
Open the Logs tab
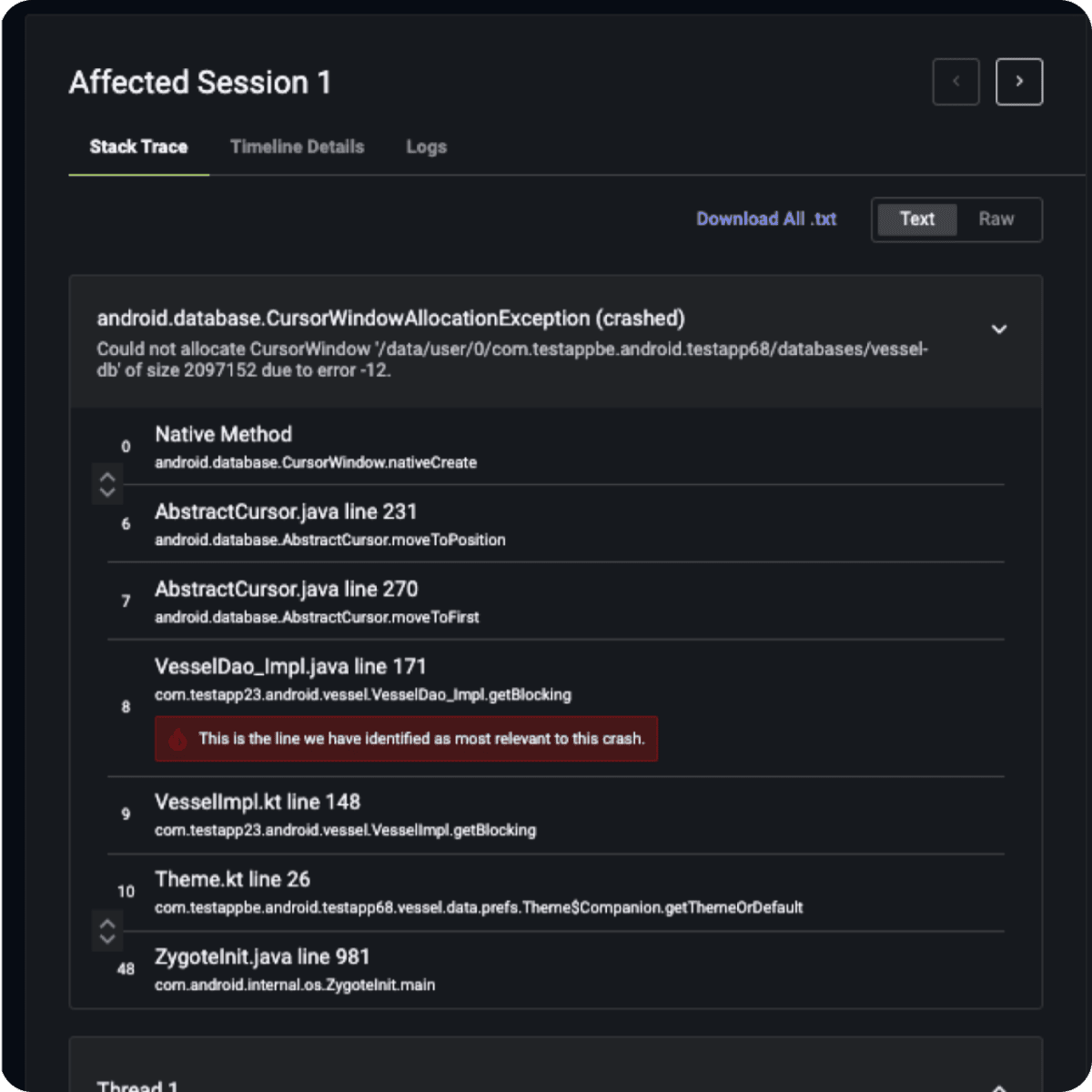(x=426, y=147)
